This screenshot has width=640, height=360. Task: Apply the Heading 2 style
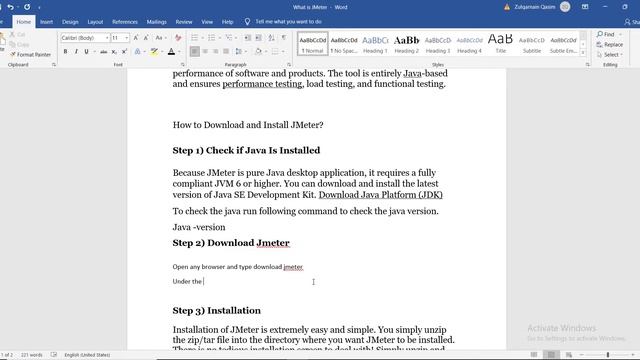click(407, 44)
